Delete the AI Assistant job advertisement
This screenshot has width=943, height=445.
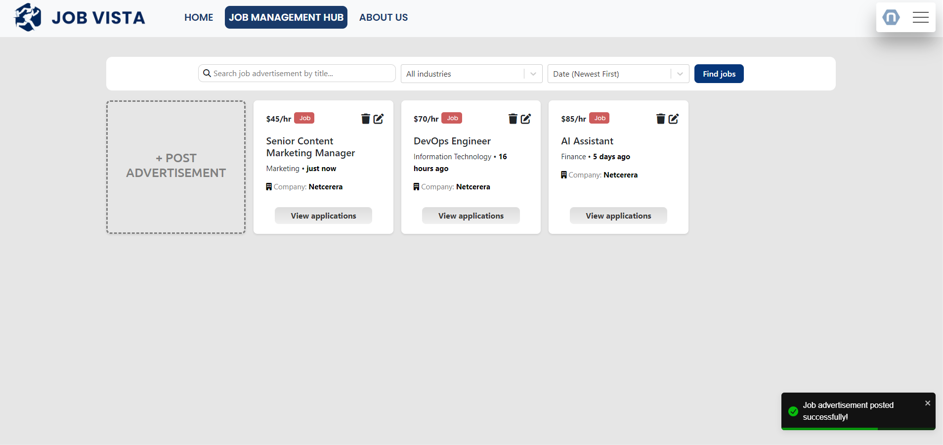pos(660,119)
